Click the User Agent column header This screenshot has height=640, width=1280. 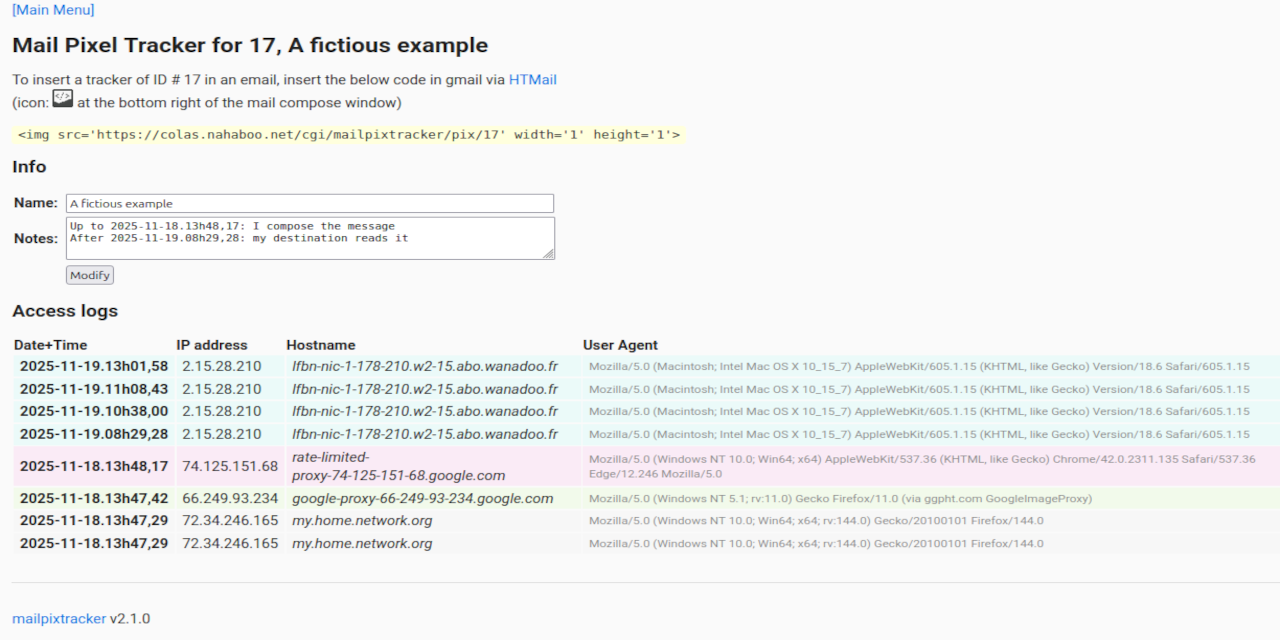pyautogui.click(x=620, y=345)
